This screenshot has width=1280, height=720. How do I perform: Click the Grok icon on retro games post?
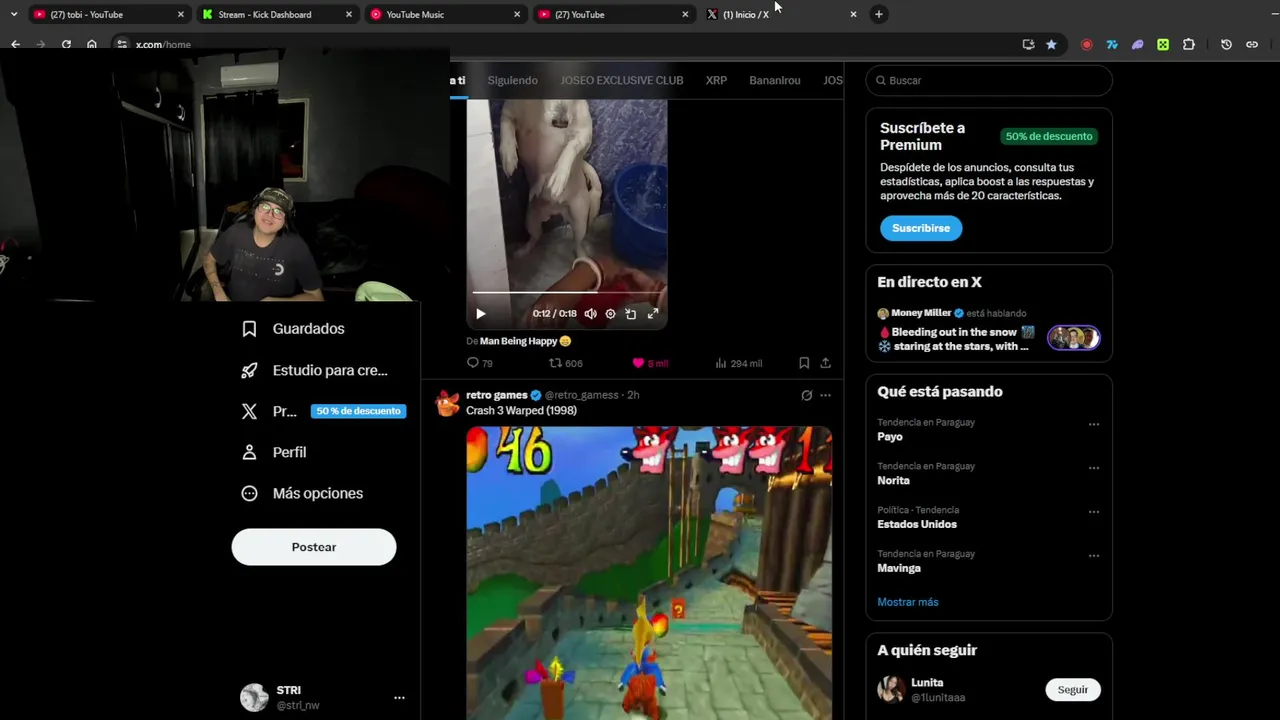[x=807, y=395]
